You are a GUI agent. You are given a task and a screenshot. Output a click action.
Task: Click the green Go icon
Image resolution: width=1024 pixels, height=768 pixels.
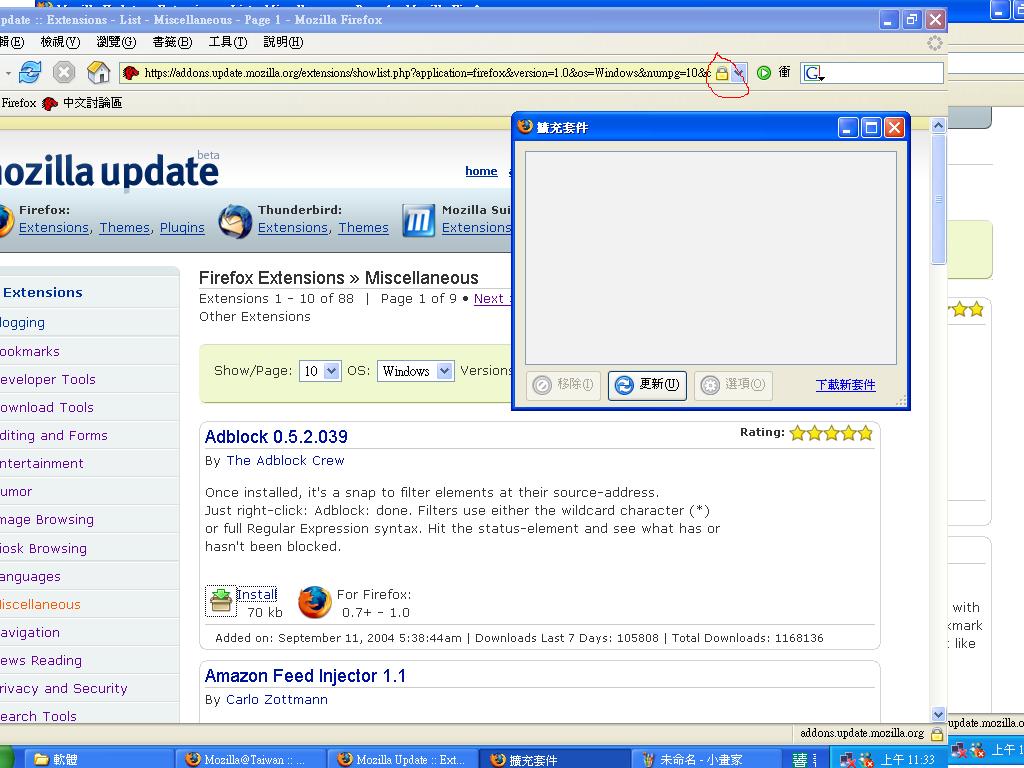coord(763,72)
